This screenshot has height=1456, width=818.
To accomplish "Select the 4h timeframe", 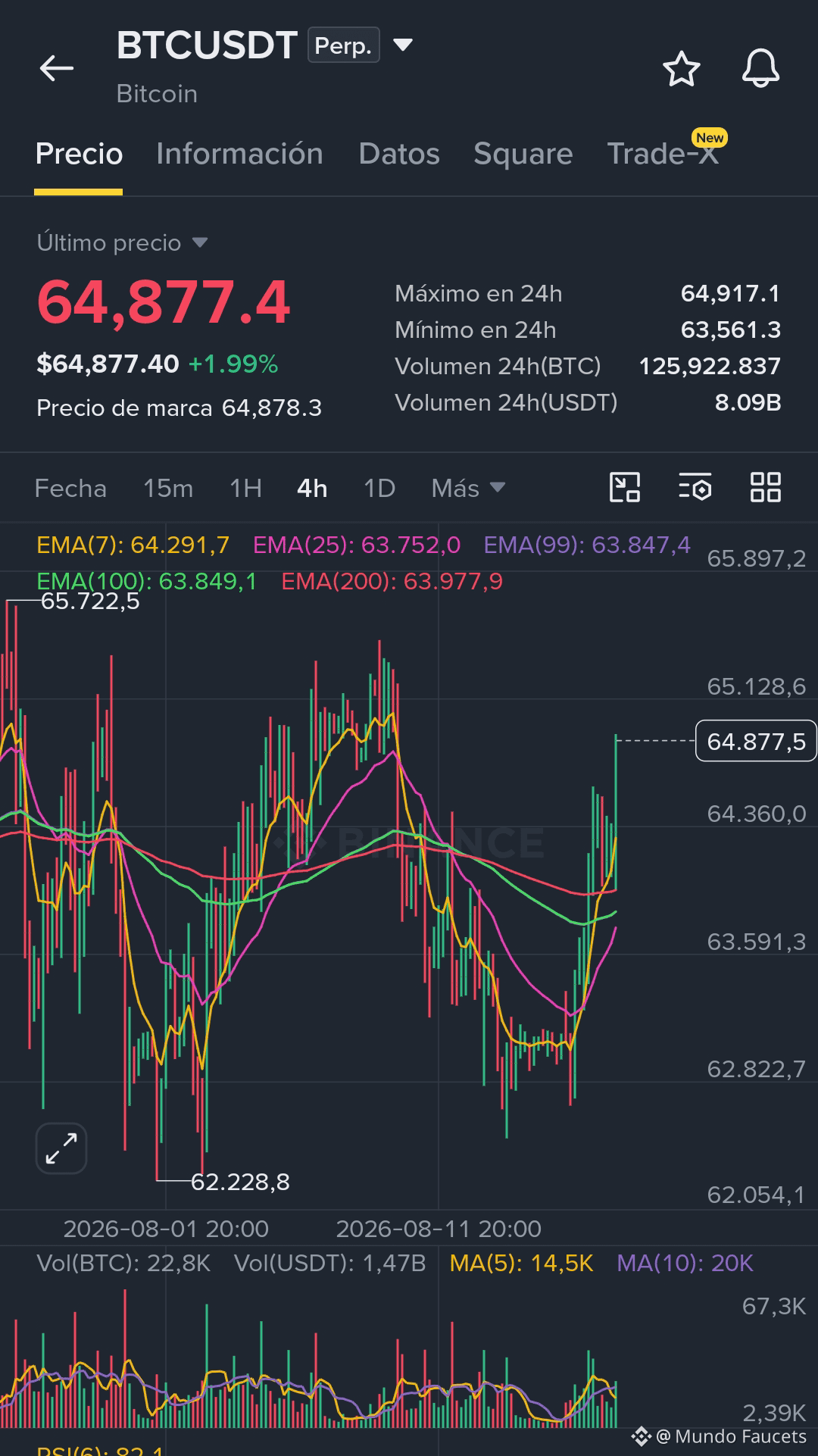I will tap(312, 488).
